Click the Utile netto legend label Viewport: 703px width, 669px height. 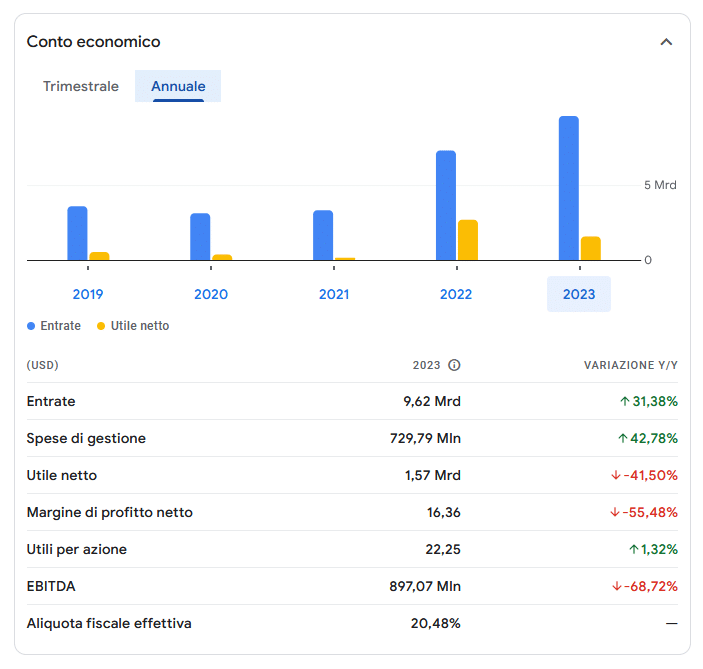point(140,326)
